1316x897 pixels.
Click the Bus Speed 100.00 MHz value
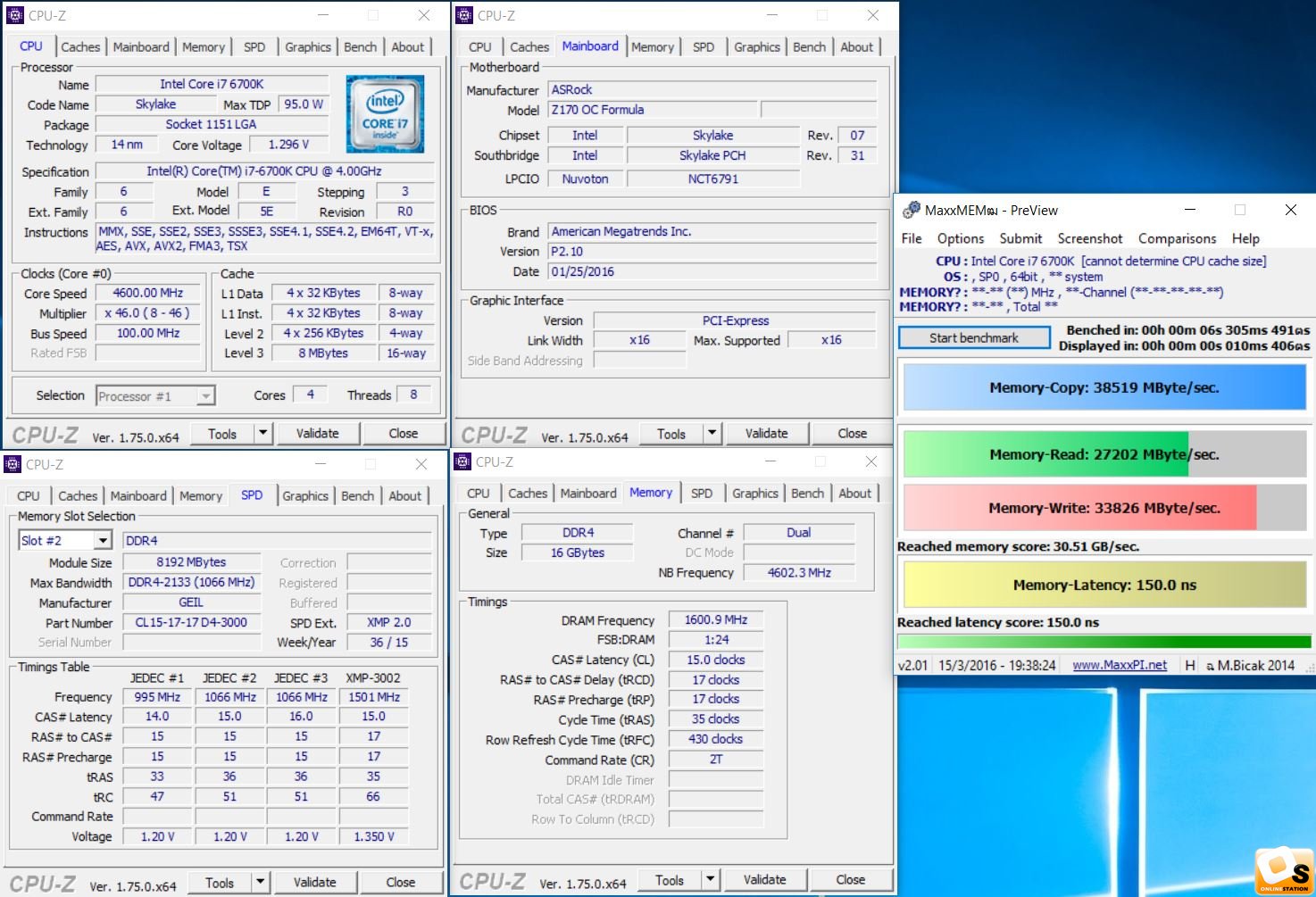(x=147, y=334)
